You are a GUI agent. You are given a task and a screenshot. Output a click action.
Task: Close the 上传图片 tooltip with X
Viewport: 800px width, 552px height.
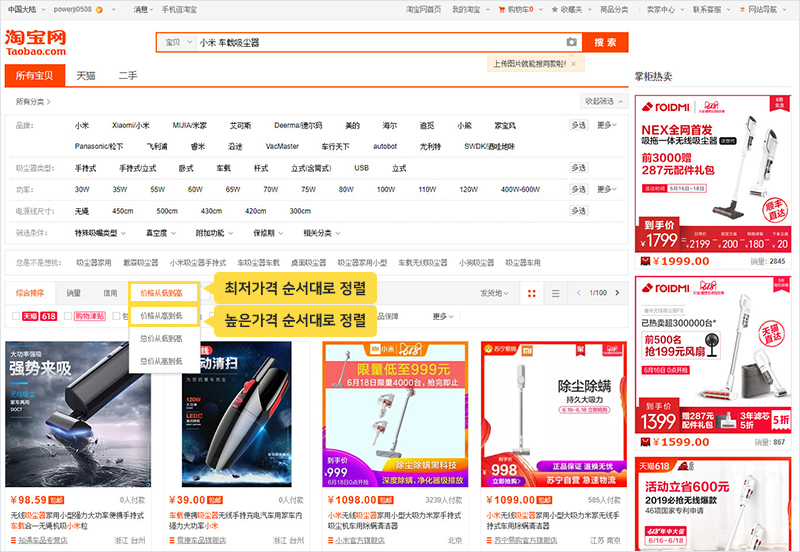click(x=573, y=64)
